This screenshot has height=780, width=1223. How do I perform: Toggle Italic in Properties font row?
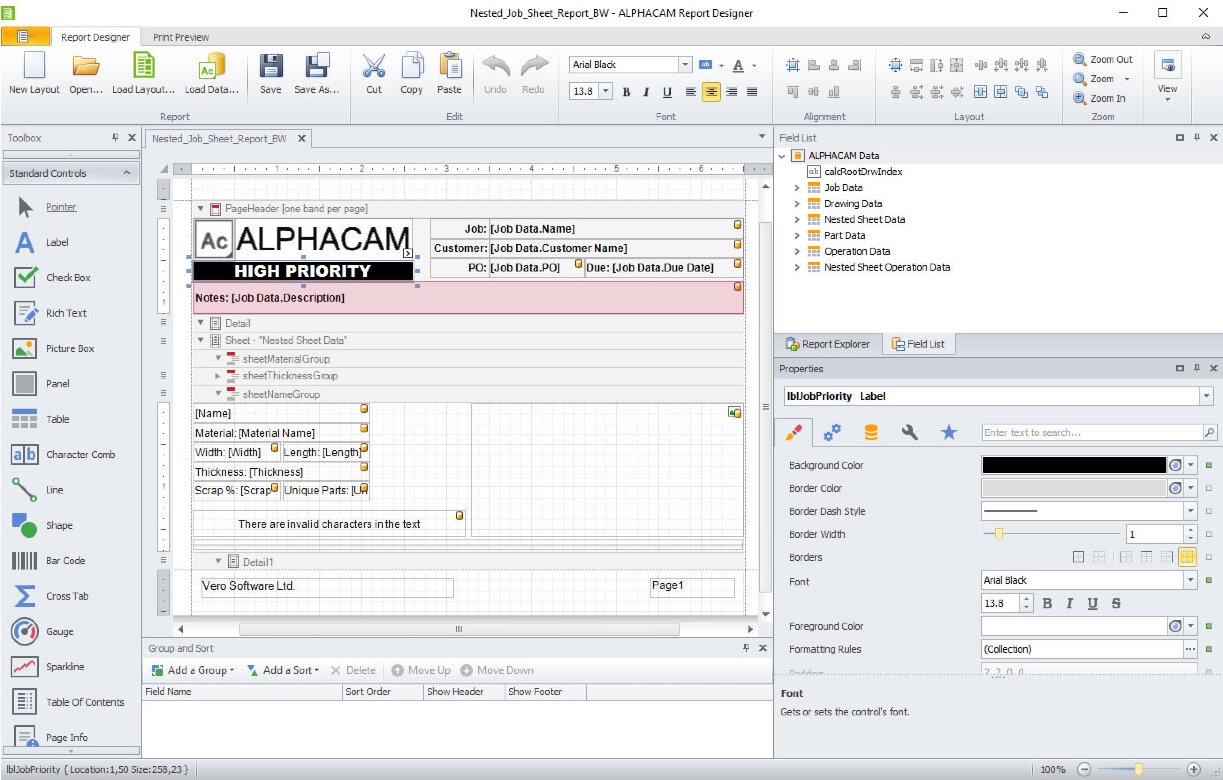(1070, 603)
